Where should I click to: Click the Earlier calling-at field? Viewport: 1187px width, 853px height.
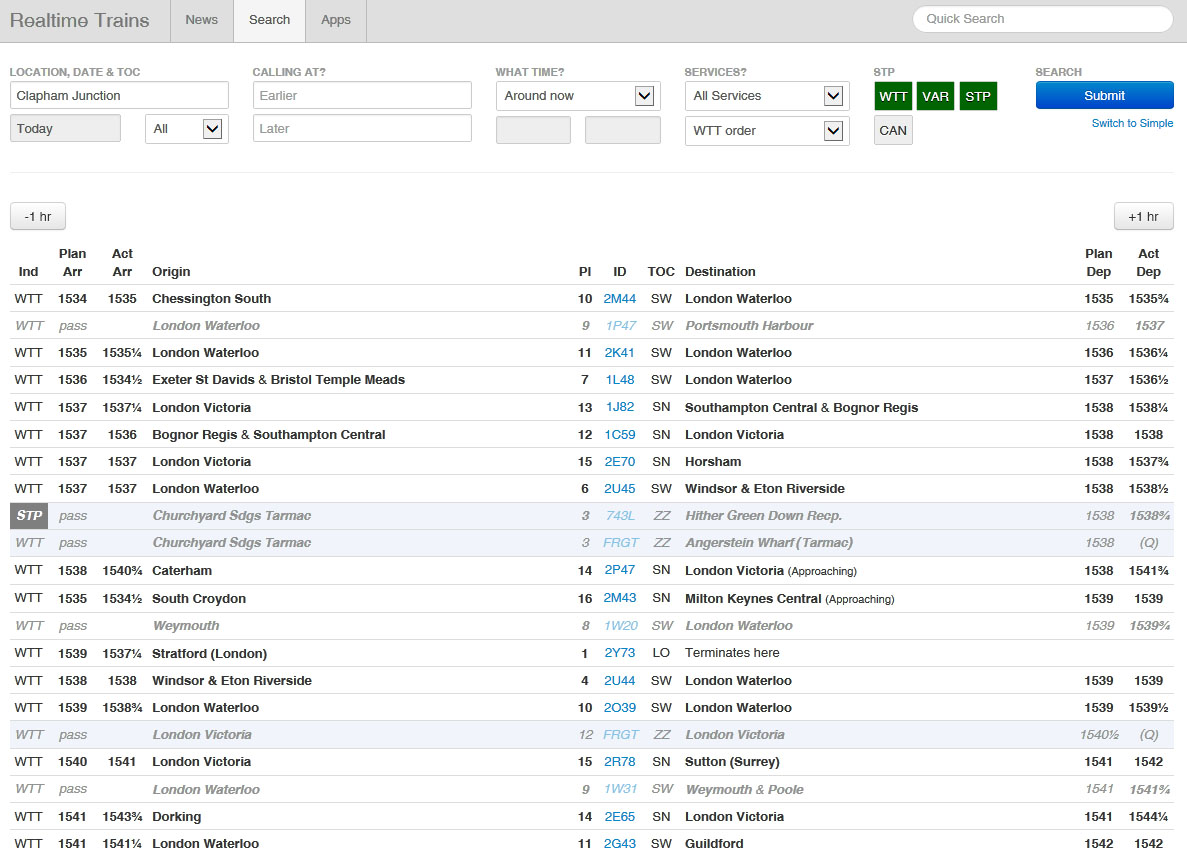click(x=362, y=95)
